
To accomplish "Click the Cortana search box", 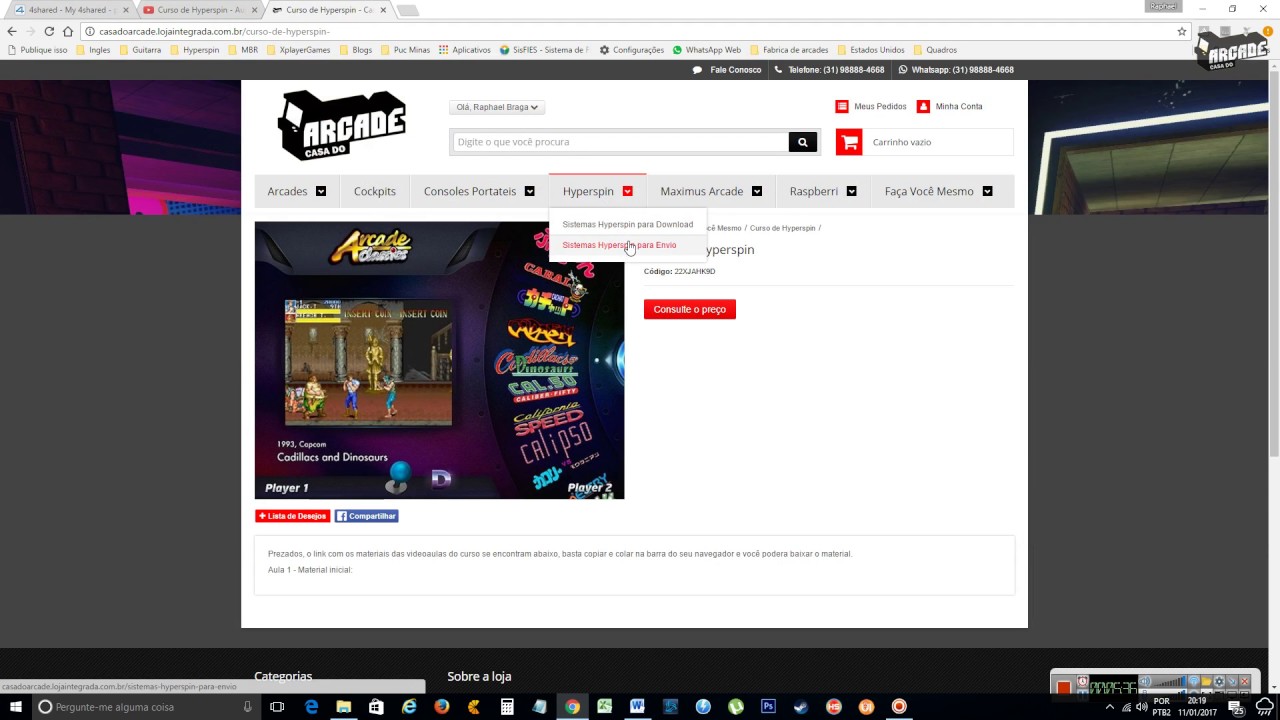I will [x=146, y=707].
